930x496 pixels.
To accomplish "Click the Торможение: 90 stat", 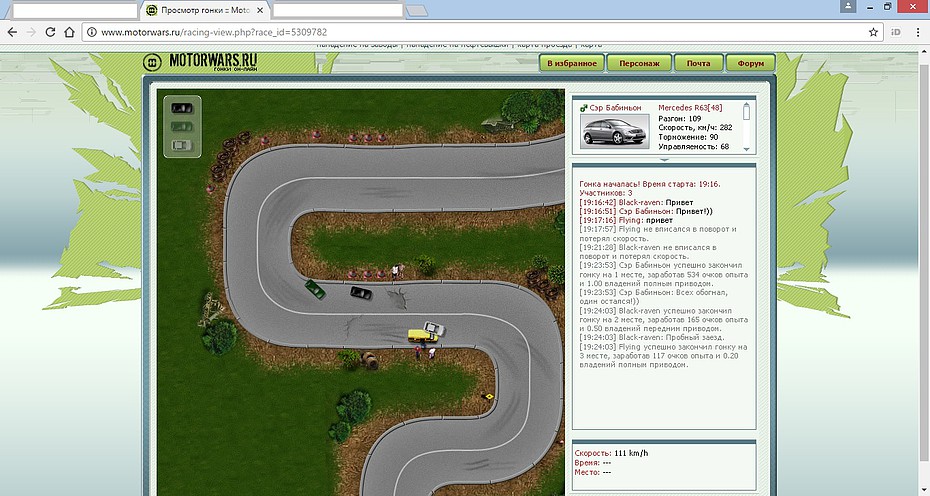I will [x=688, y=137].
